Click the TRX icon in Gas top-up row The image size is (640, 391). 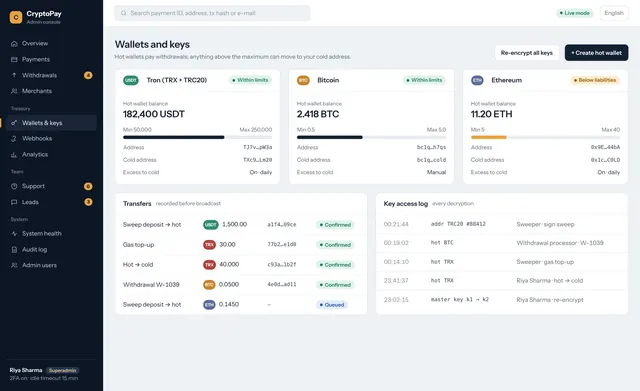[209, 244]
